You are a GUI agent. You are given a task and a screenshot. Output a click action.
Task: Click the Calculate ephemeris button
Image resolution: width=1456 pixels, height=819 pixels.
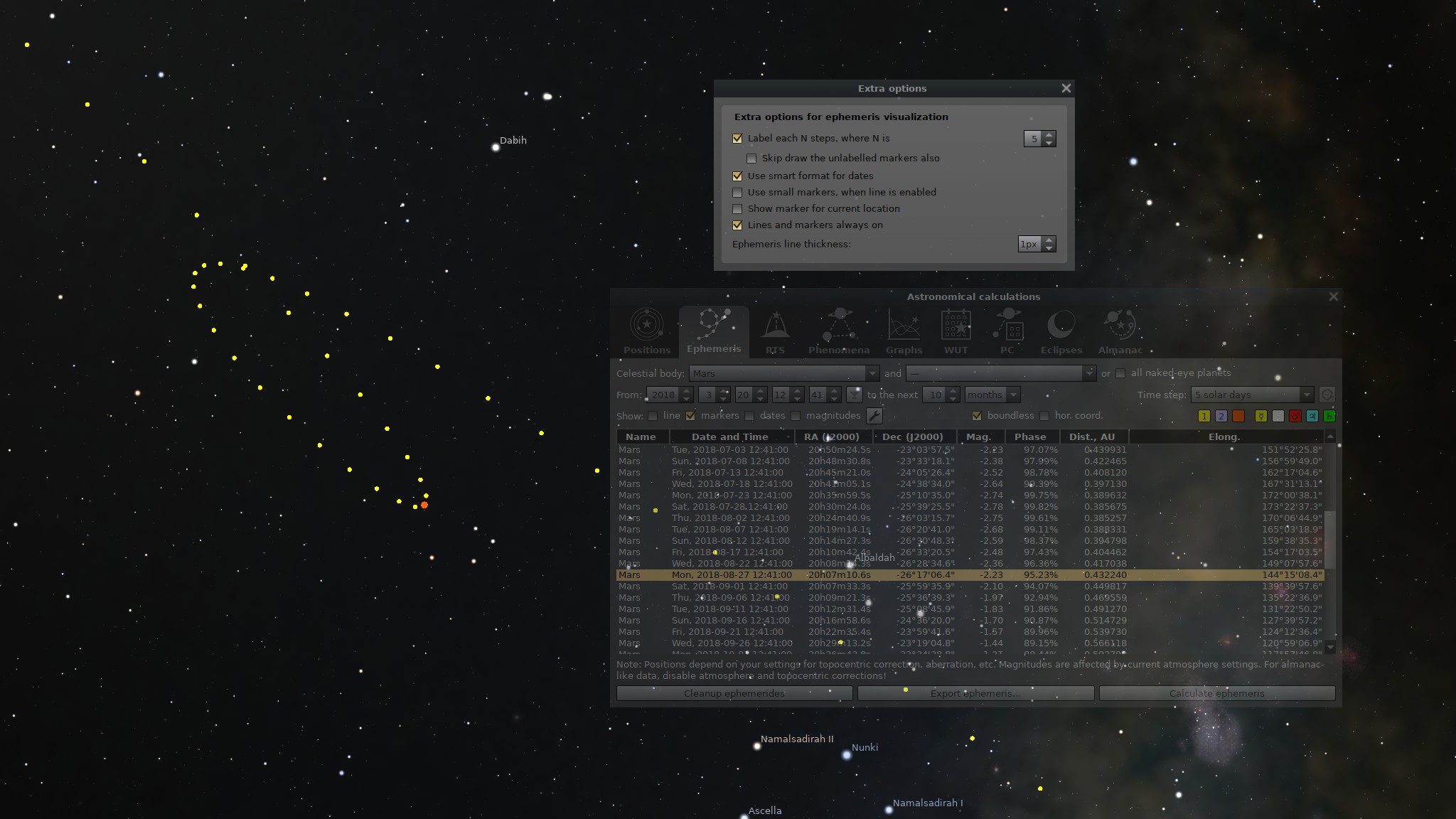click(1216, 693)
